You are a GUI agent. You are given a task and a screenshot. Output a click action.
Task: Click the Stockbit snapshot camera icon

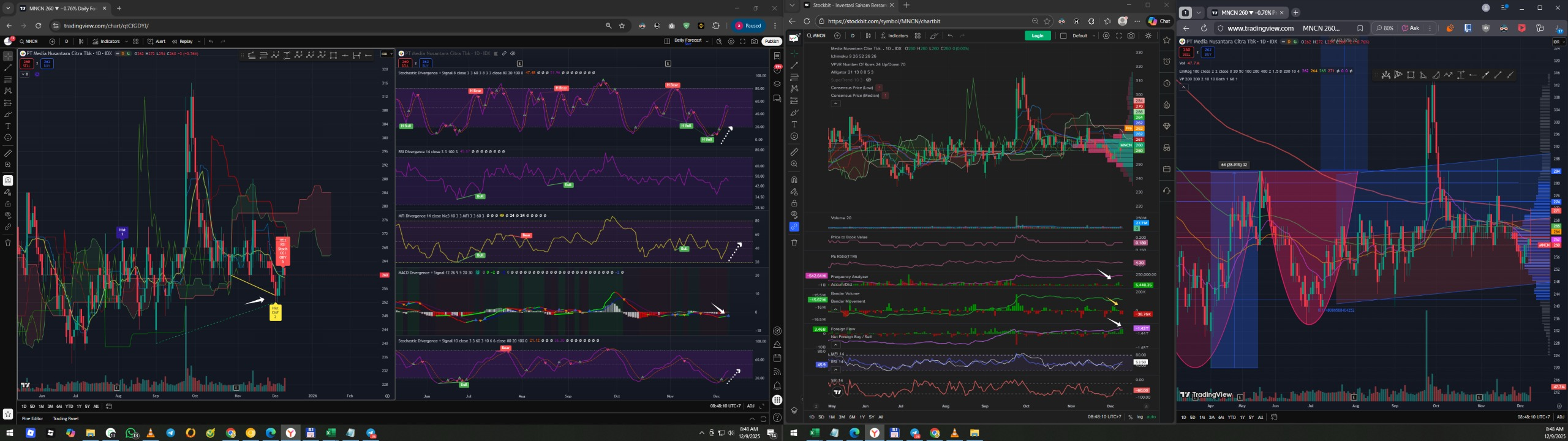1131,36
